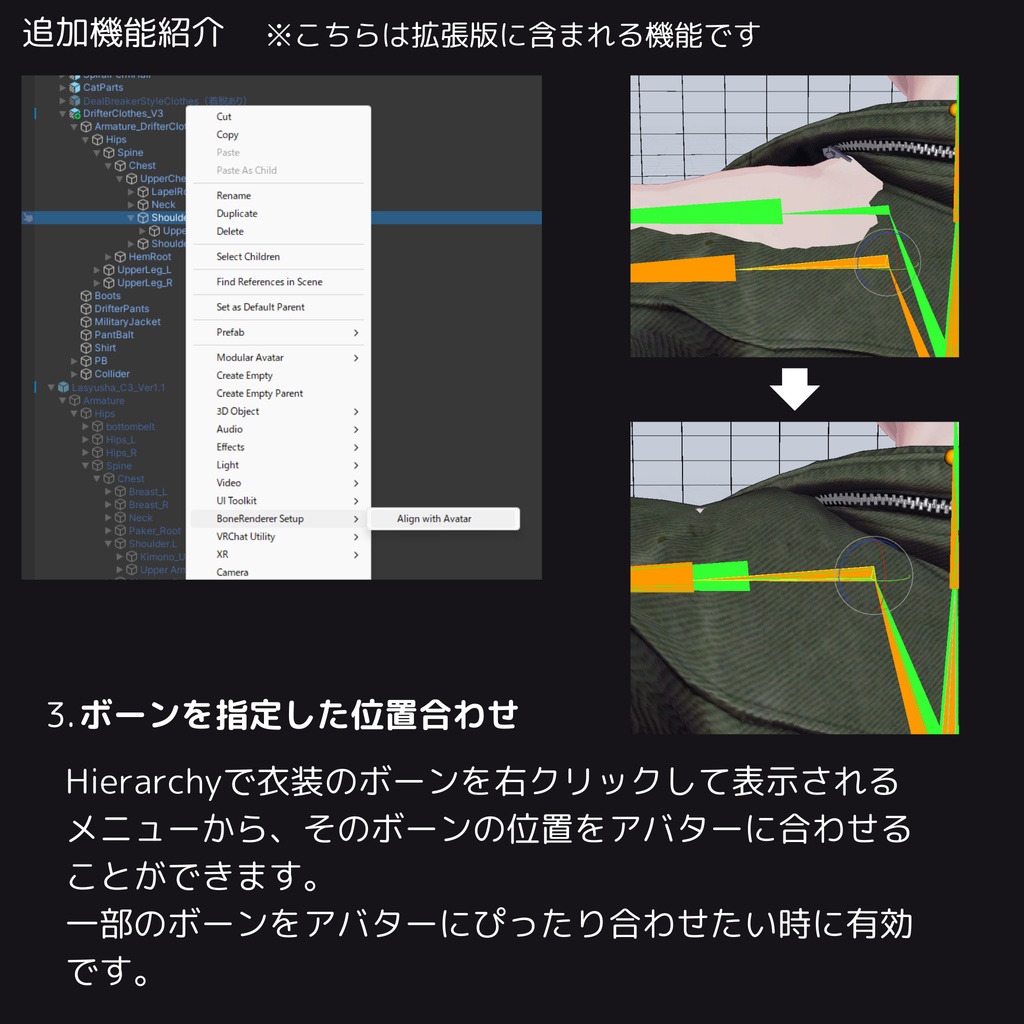
Task: Open the BoneRenderer Setup submenu
Action: [260, 519]
